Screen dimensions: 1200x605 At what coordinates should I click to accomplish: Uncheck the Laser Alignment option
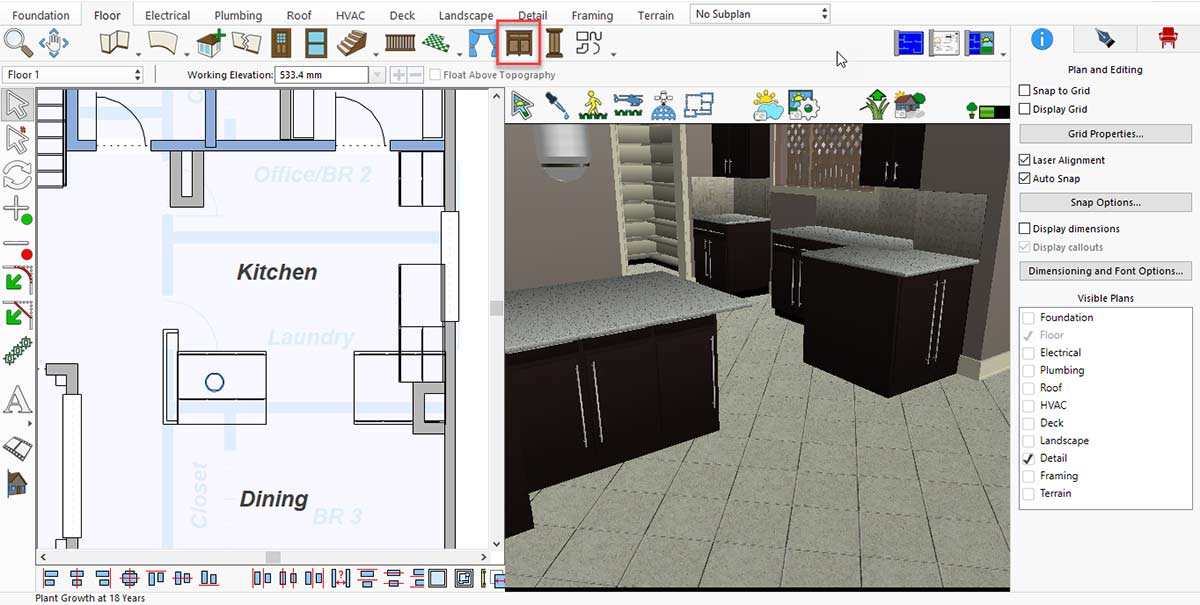(x=1025, y=160)
